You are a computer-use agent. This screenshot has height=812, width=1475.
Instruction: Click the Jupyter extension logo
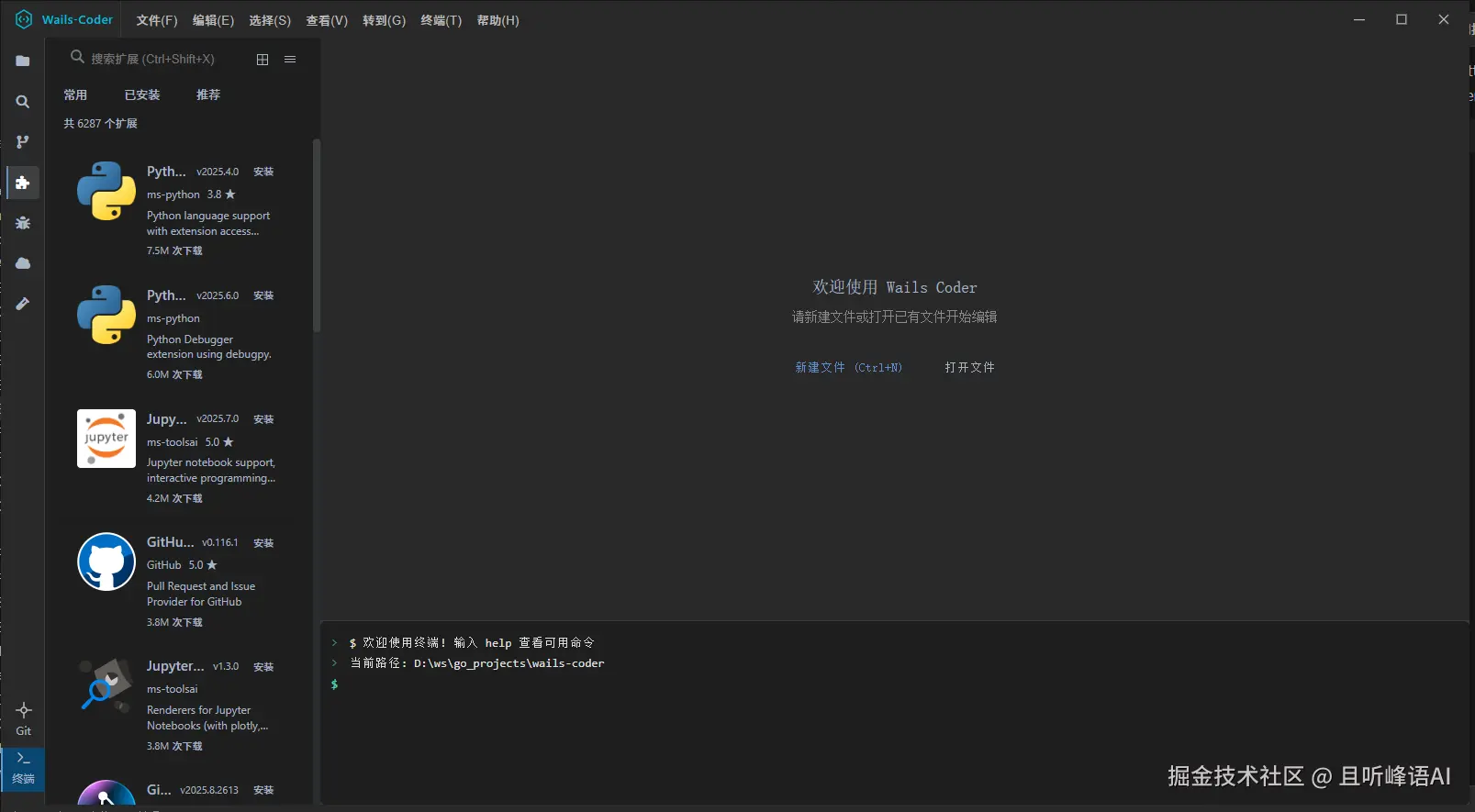click(x=106, y=439)
